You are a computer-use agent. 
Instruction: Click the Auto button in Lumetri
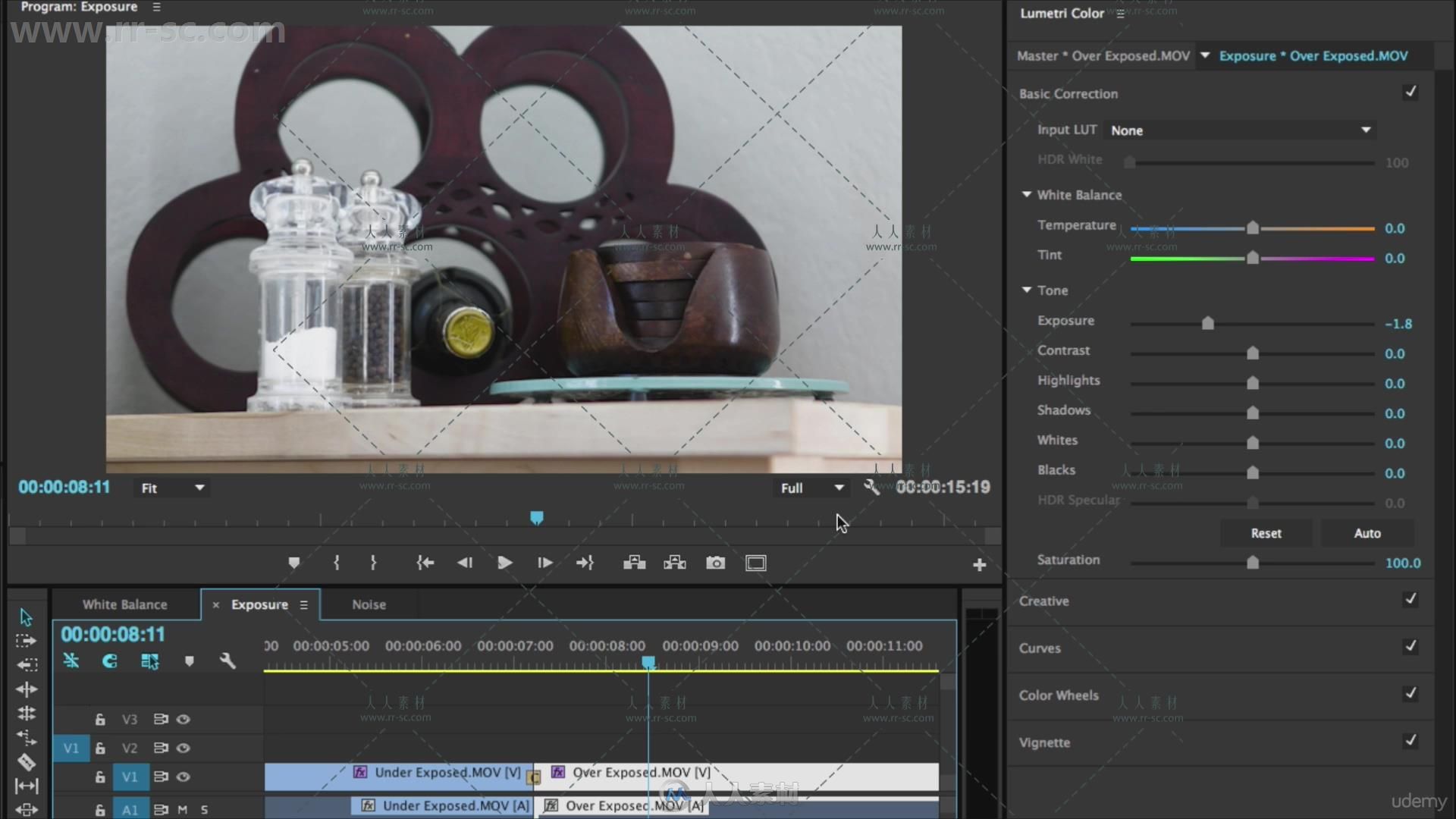pyautogui.click(x=1367, y=532)
